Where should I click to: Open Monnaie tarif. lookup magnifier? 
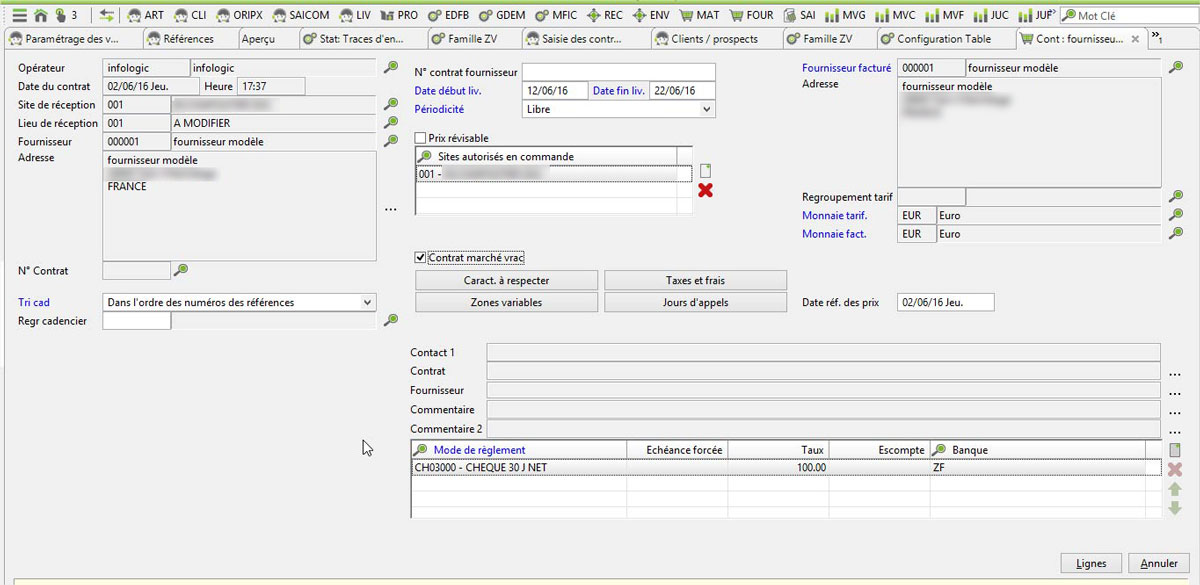tap(1177, 215)
